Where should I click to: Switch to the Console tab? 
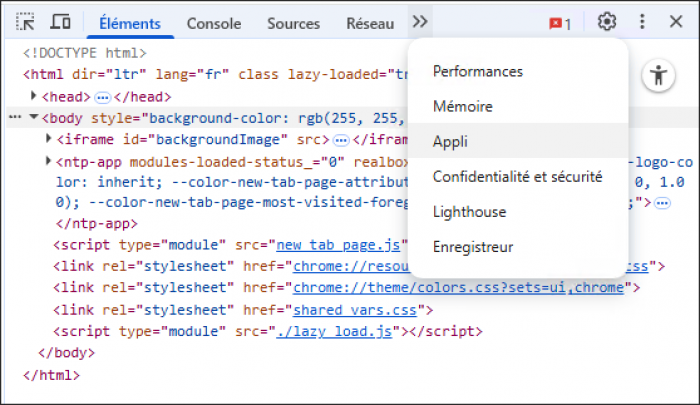(213, 23)
